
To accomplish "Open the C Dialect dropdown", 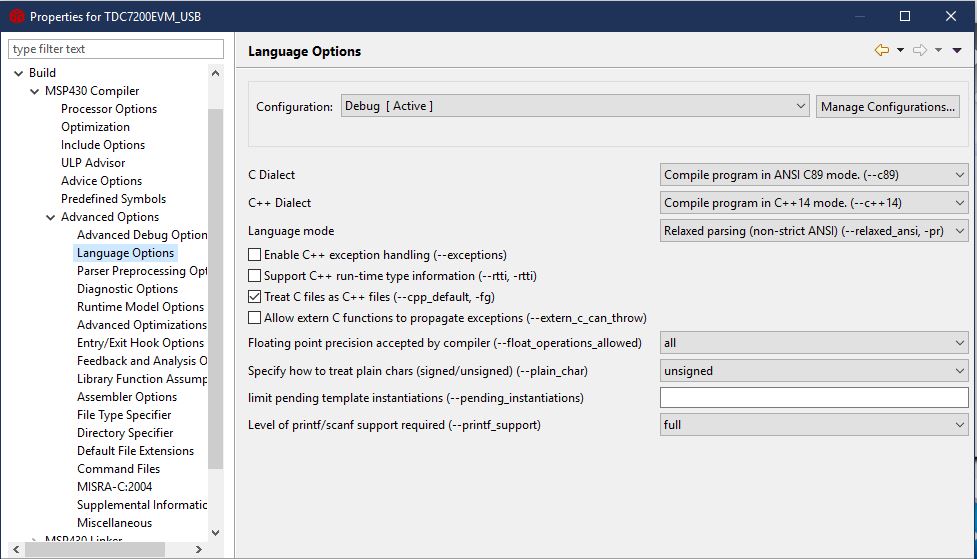I will (814, 175).
